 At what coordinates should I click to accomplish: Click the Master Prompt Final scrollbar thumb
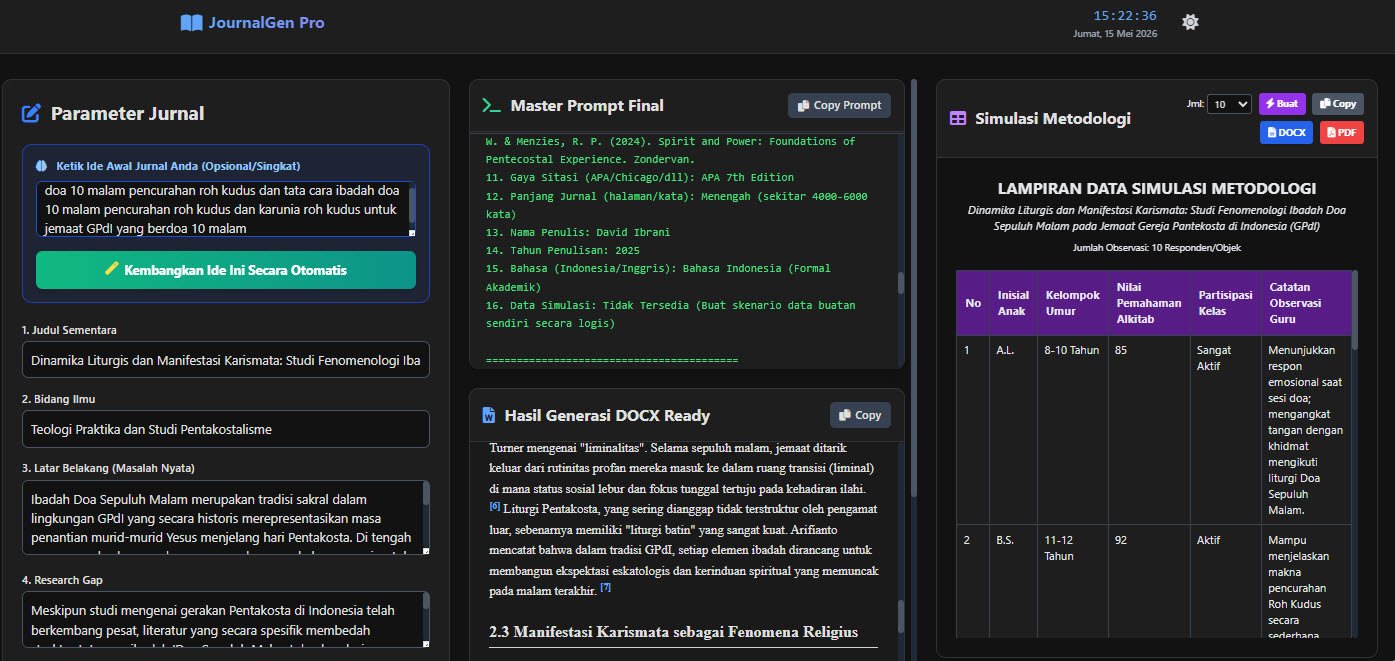point(901,282)
